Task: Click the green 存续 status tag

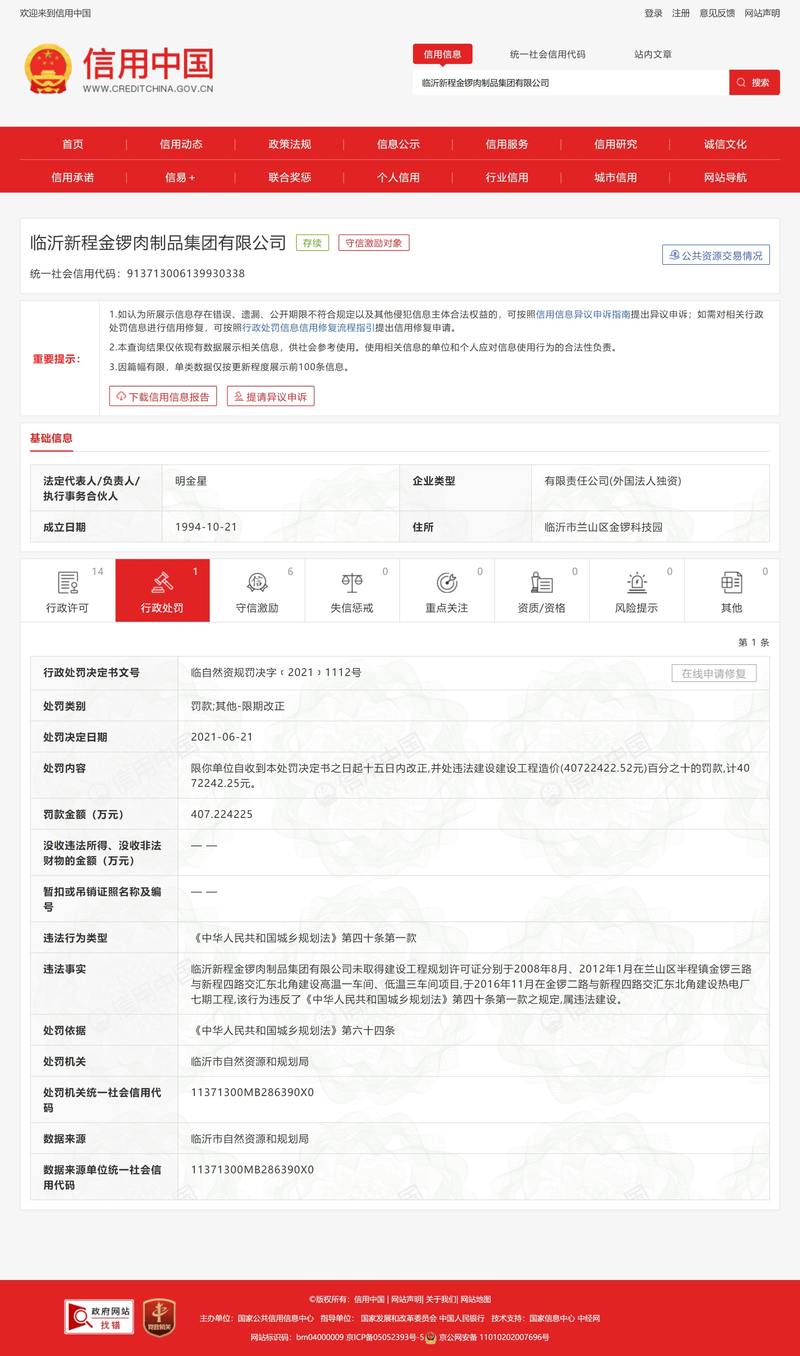Action: (312, 243)
